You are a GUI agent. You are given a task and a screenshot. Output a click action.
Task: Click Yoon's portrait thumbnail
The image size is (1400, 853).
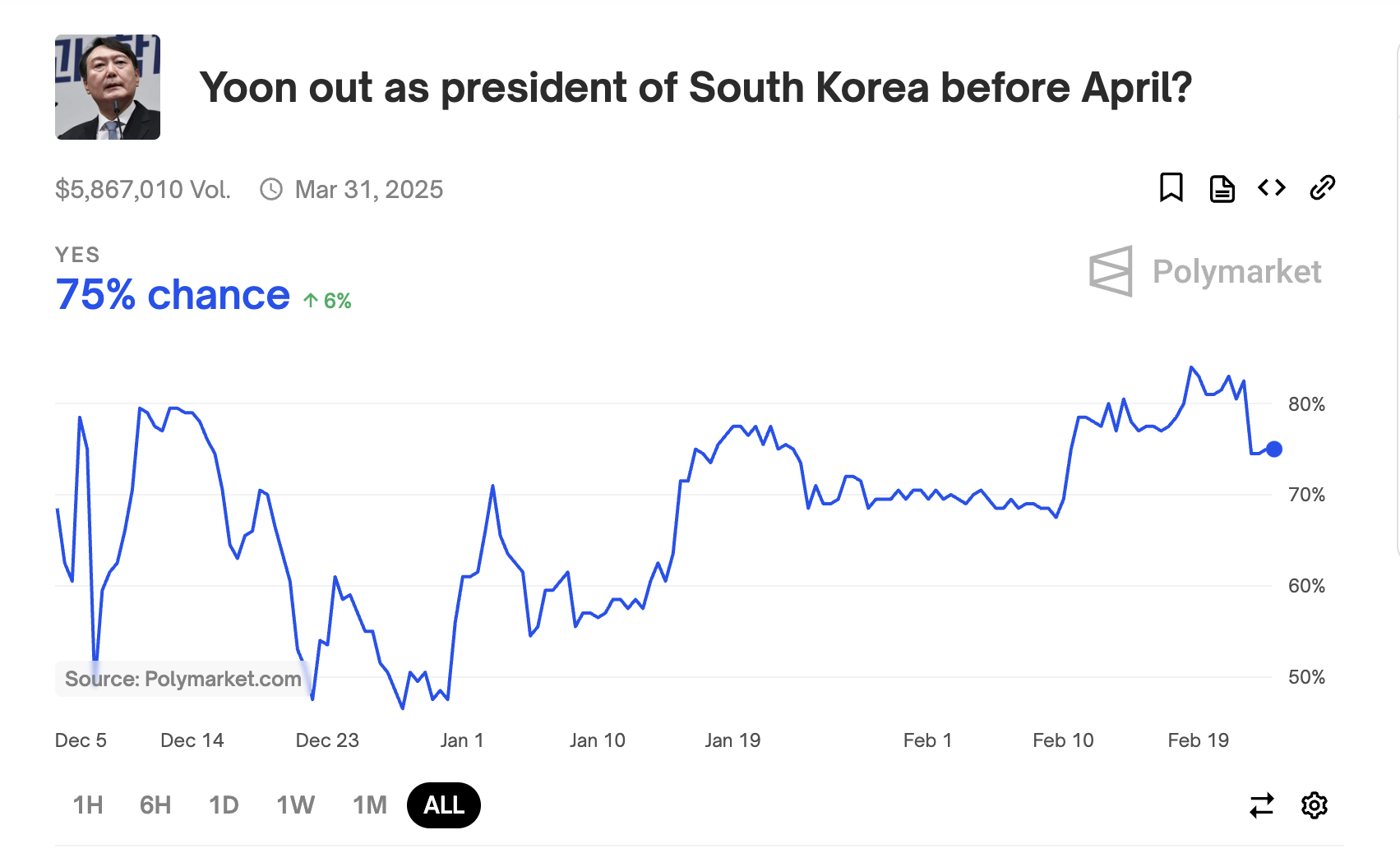[107, 85]
